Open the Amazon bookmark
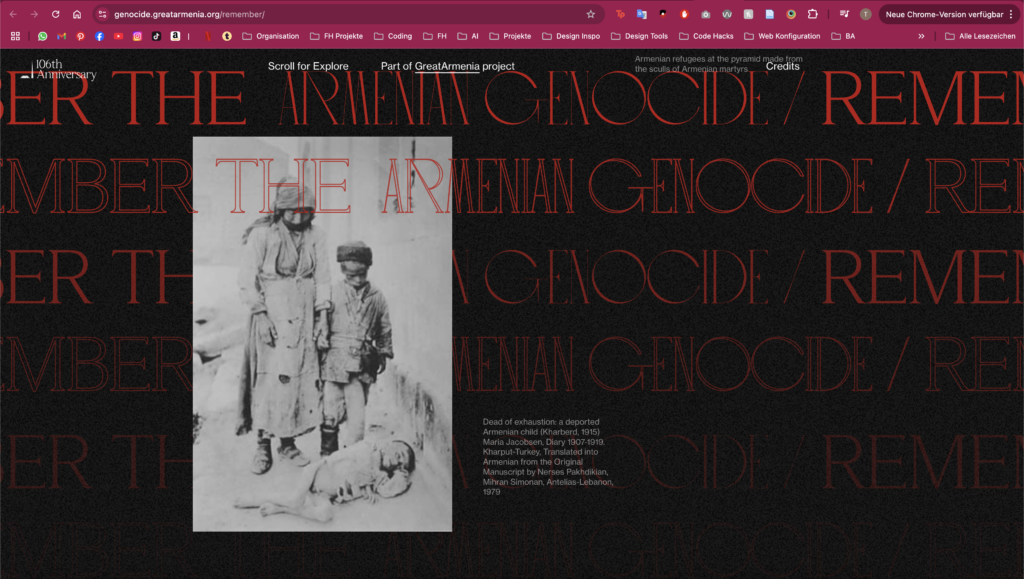Viewport: 1024px width, 579px height. [x=175, y=36]
